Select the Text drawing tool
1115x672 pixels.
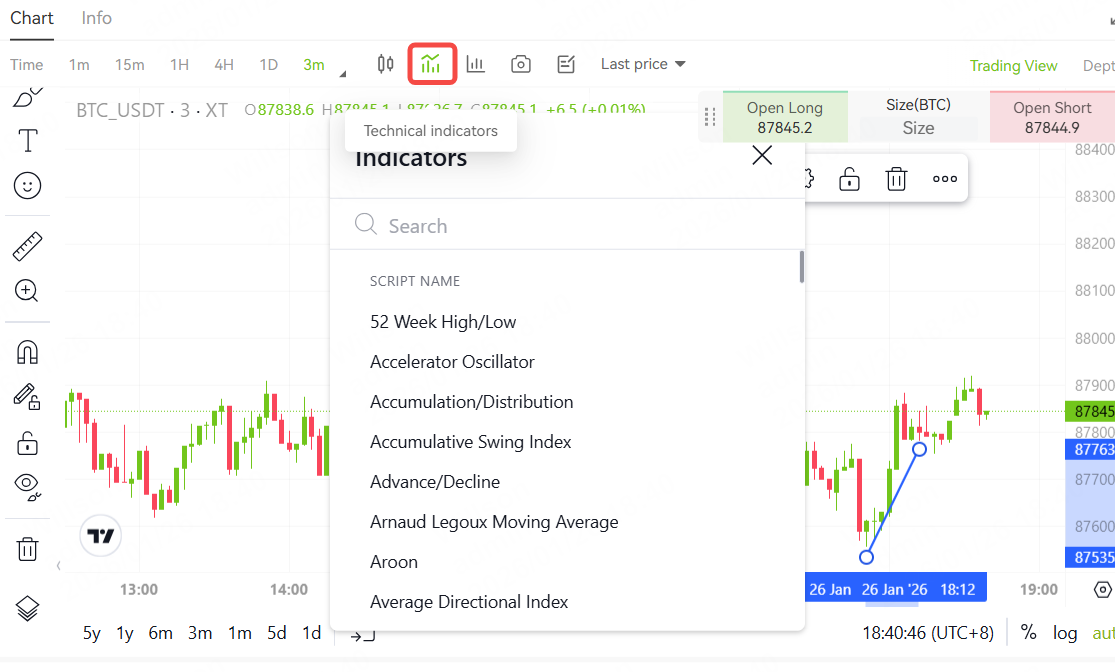tap(28, 141)
